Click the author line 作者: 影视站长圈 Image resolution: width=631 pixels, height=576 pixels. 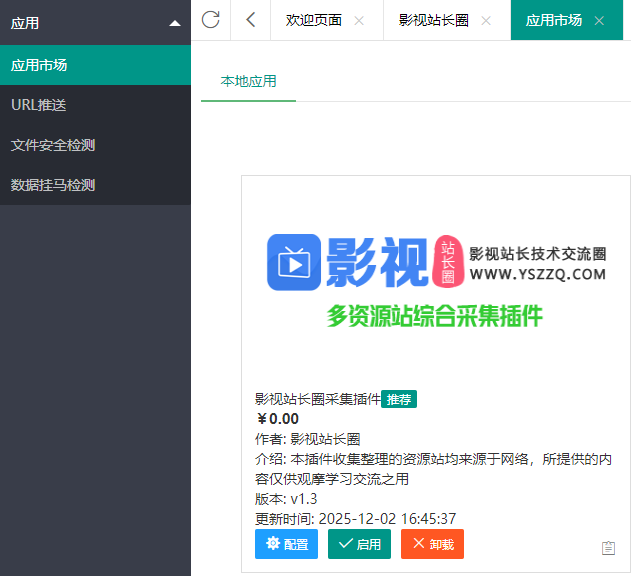click(307, 439)
